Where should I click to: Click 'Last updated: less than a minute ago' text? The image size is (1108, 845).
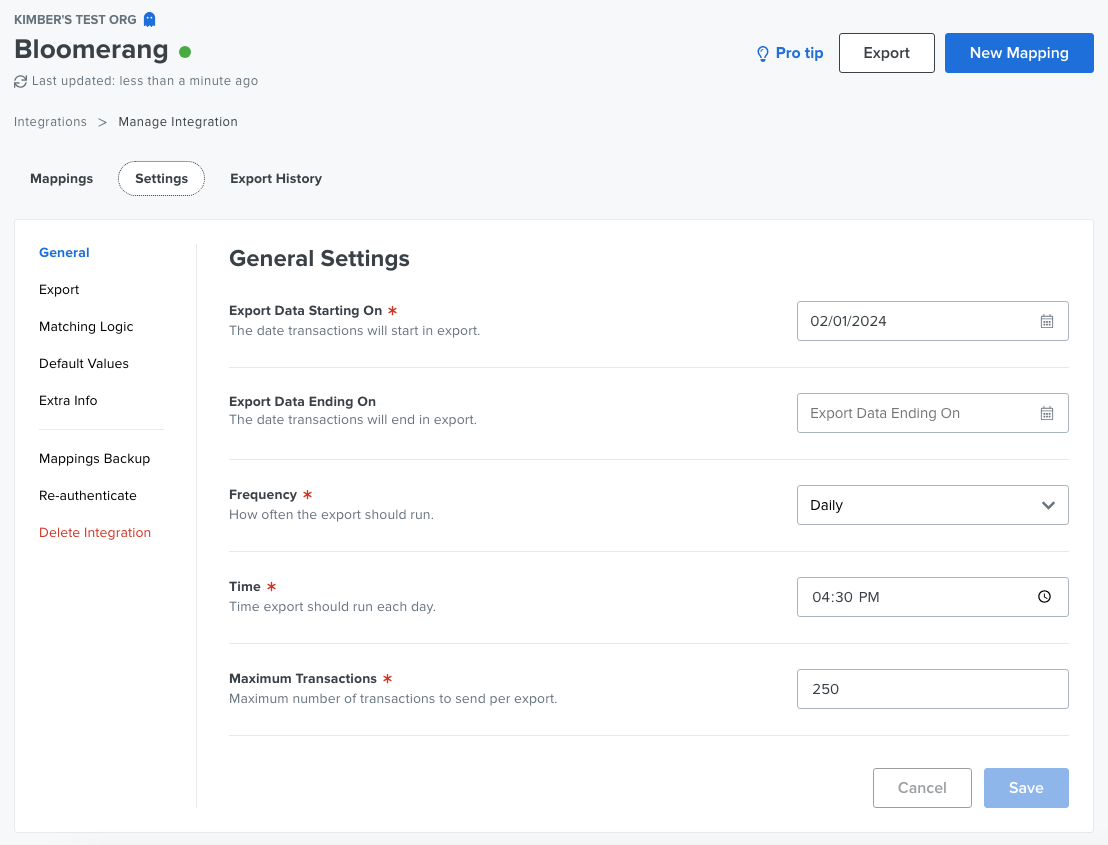click(x=145, y=81)
